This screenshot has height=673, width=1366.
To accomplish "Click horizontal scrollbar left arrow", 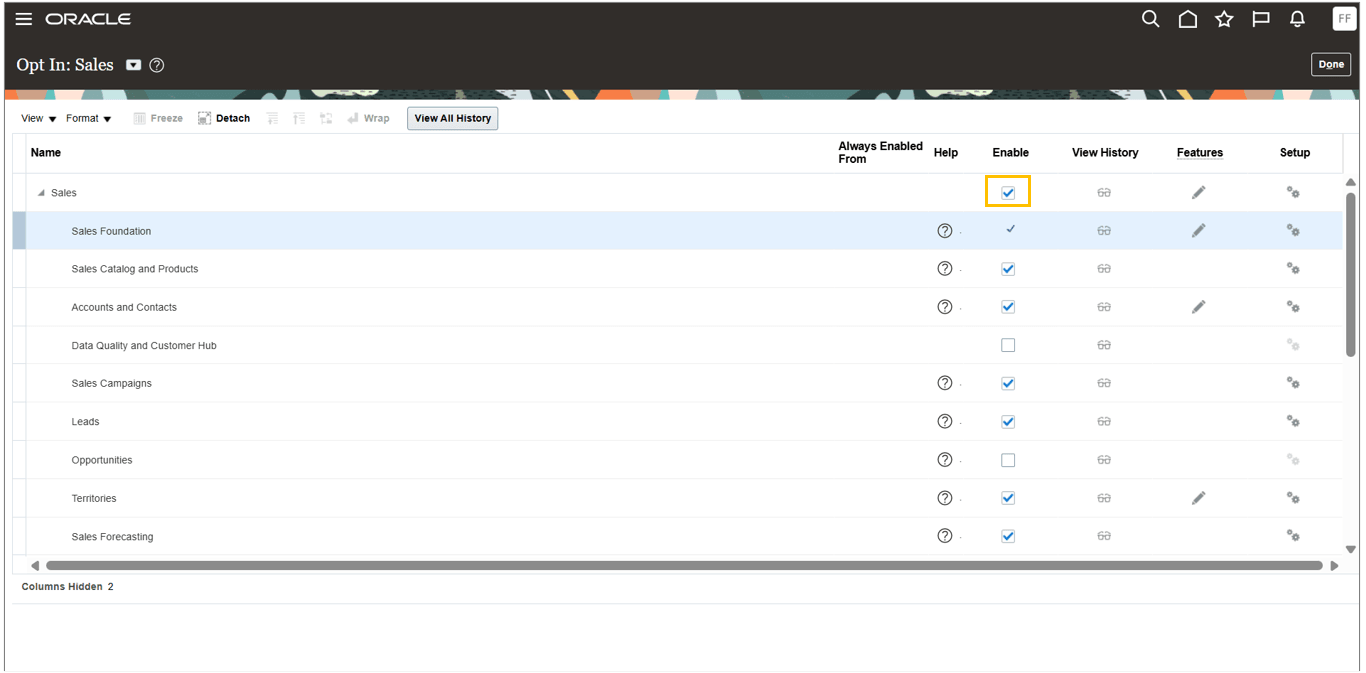I will [35, 565].
